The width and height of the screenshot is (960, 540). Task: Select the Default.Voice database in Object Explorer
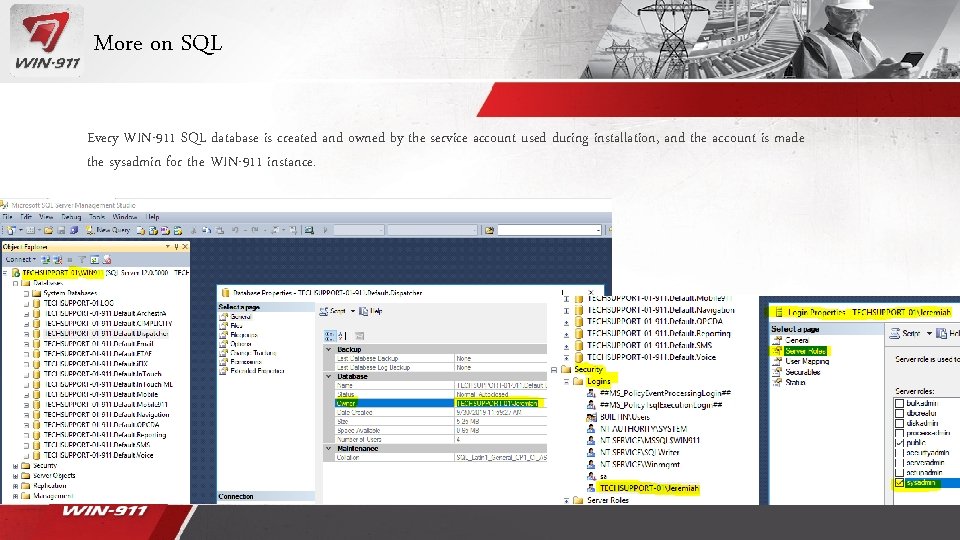click(99, 456)
